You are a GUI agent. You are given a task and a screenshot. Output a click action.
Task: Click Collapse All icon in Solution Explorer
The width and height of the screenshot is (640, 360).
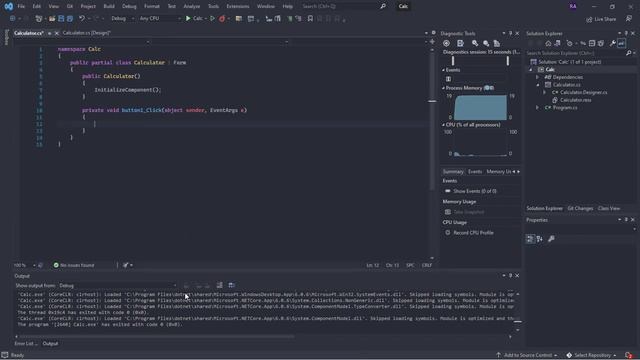tap(592, 43)
